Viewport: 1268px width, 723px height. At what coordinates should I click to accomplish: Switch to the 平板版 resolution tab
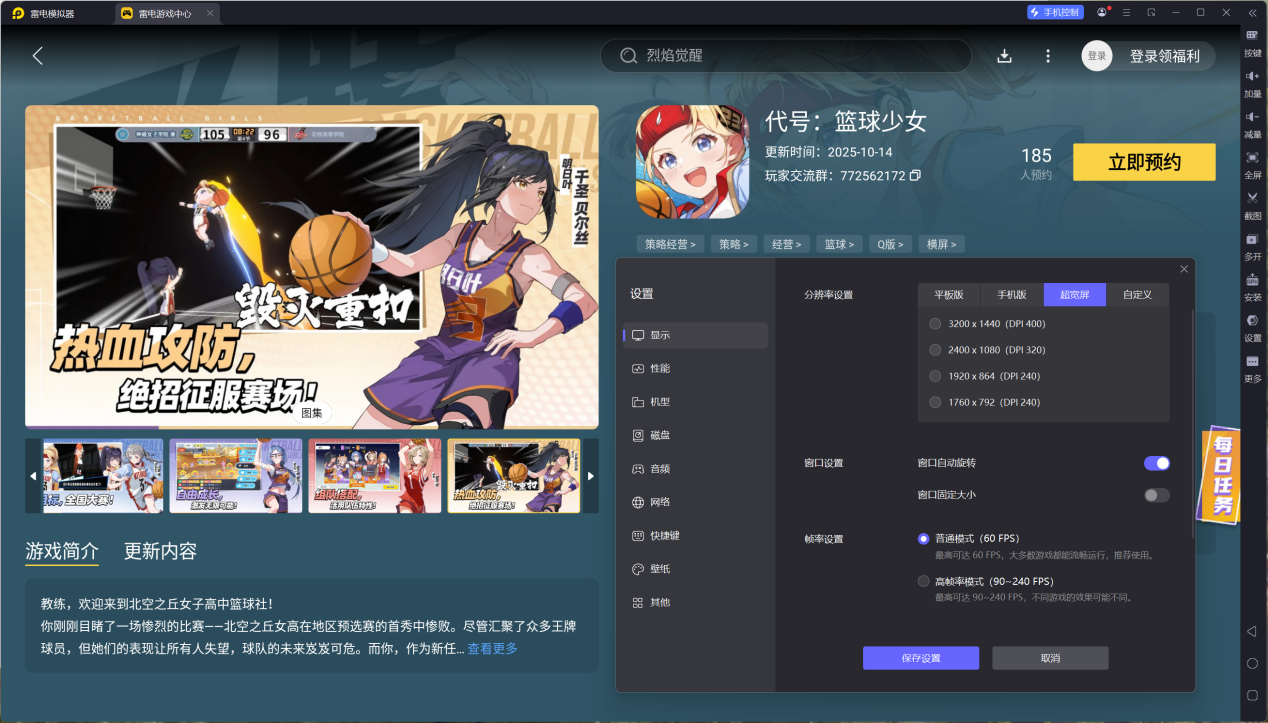coord(948,295)
